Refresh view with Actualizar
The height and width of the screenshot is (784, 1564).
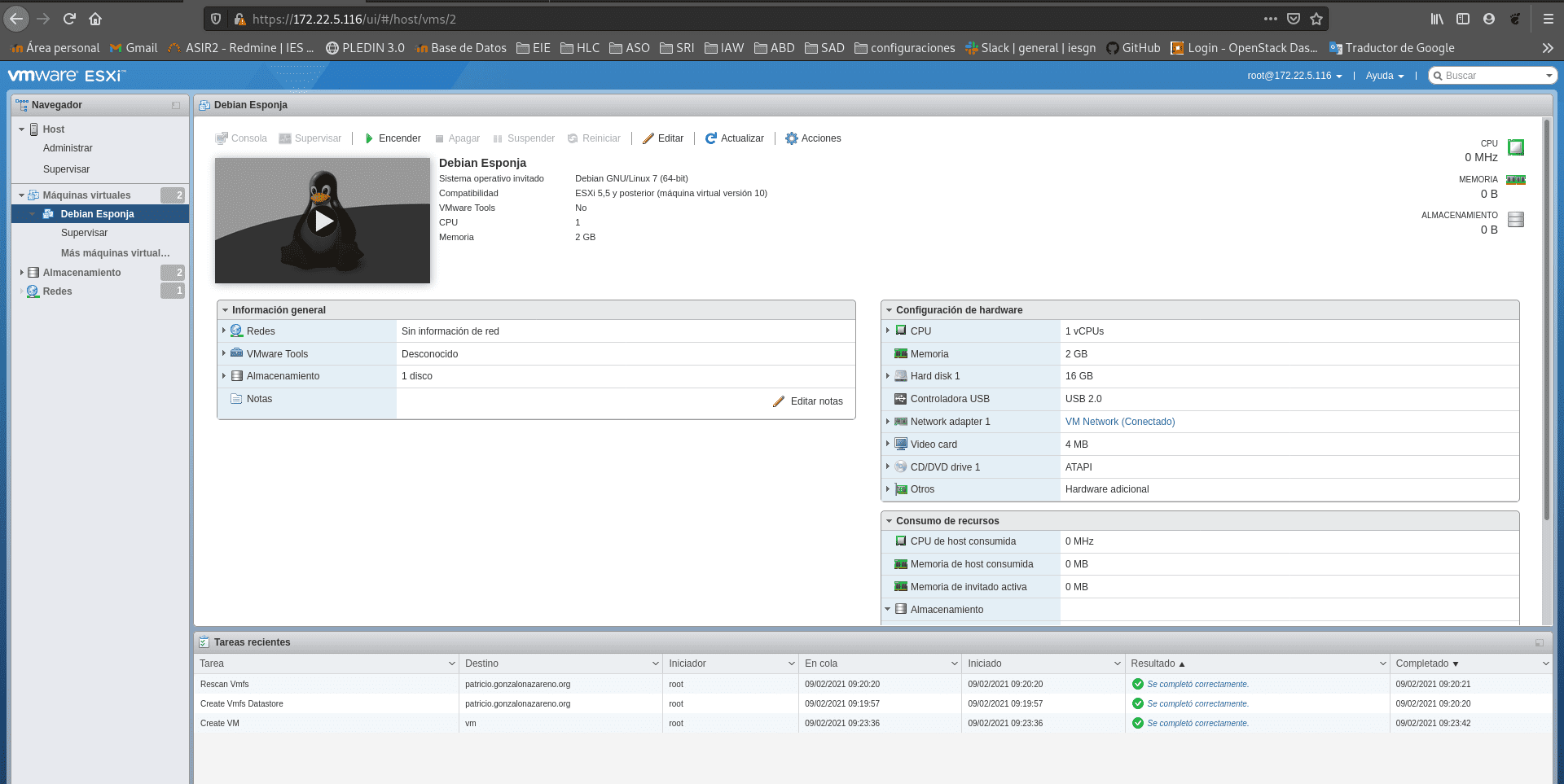coord(735,138)
